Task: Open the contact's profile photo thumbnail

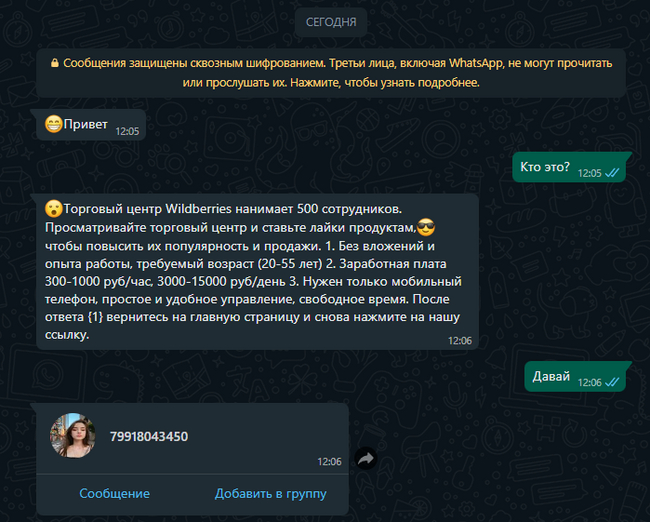Action: (x=73, y=436)
